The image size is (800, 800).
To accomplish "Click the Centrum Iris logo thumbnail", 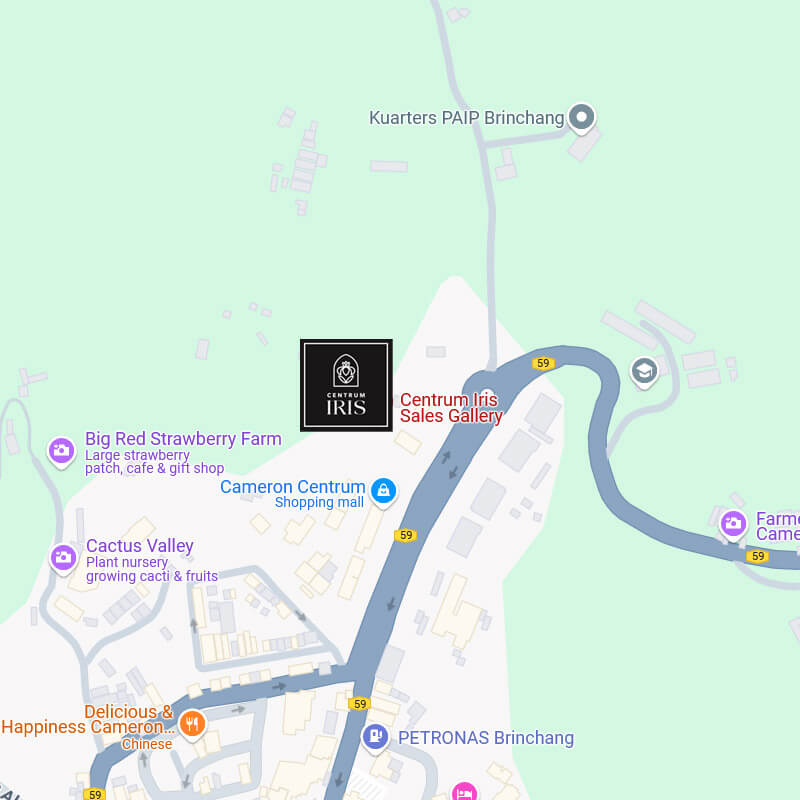I will 346,385.
